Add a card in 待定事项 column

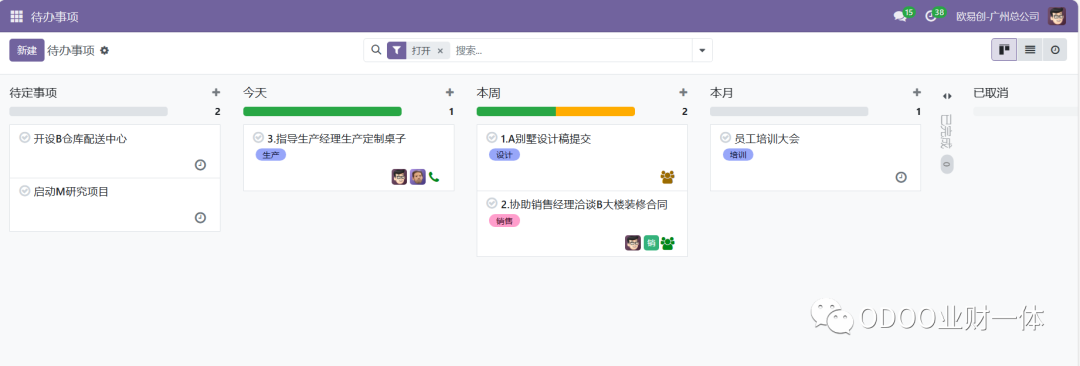[x=216, y=92]
